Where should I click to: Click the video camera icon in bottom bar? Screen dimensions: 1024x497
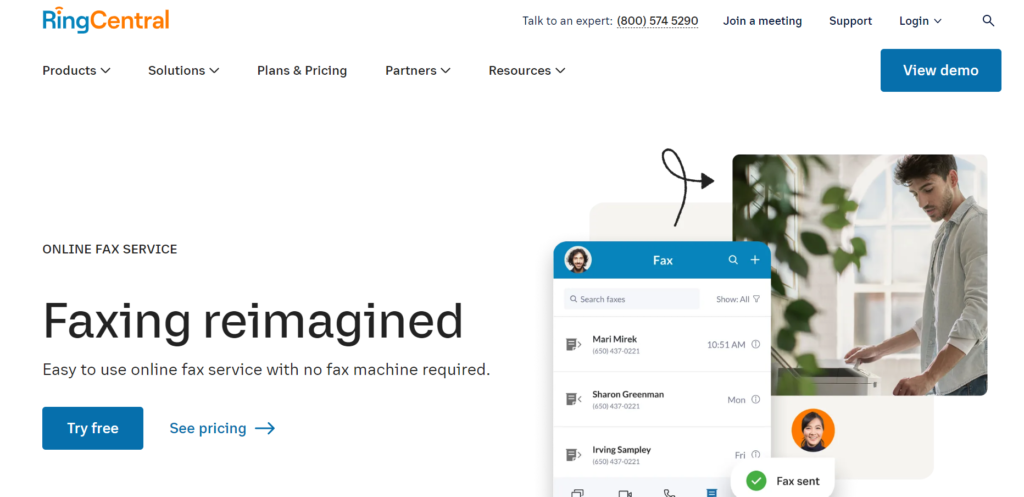tap(624, 493)
